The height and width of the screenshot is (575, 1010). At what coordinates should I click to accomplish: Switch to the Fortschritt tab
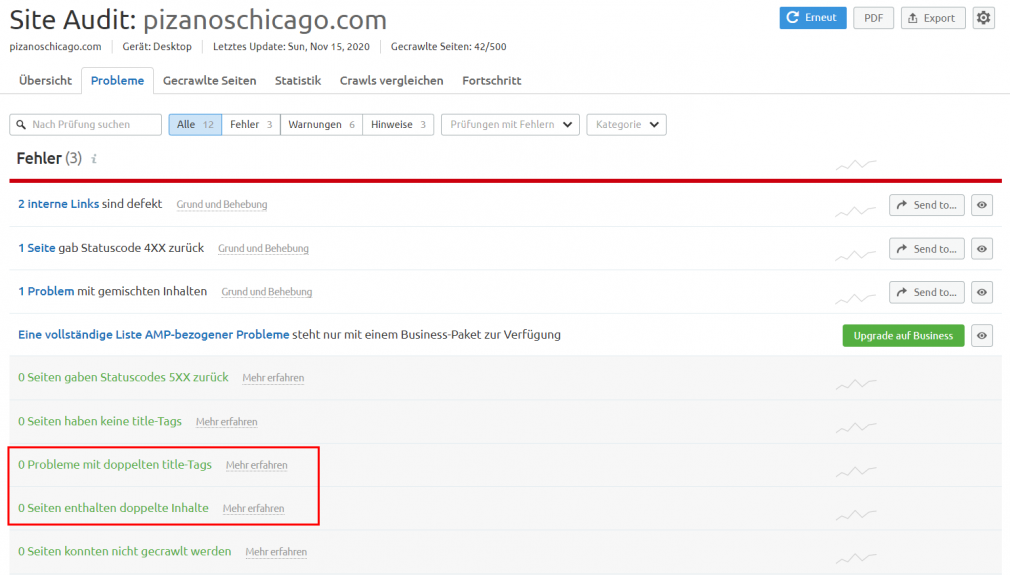tap(491, 80)
